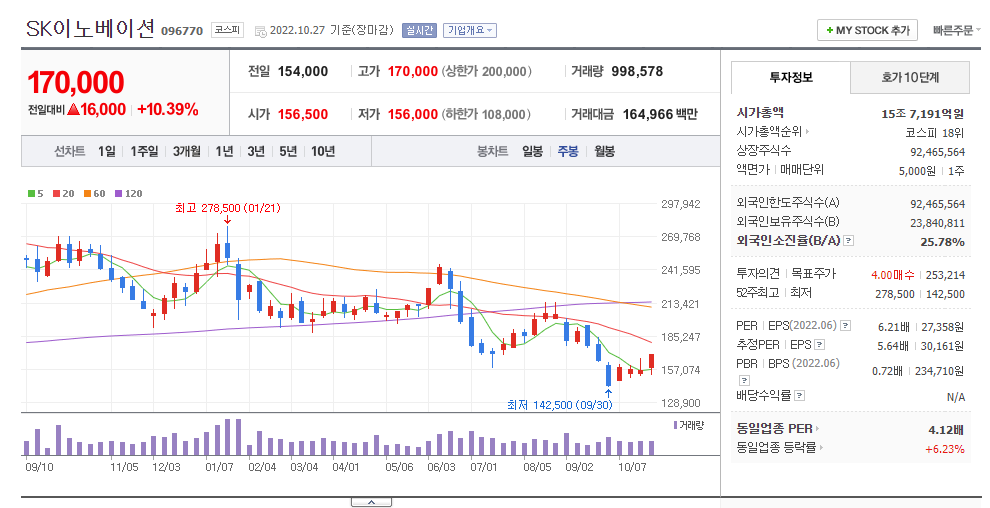The width and height of the screenshot is (990, 508).
Task: Show the 일봉 daily candle chart
Action: [532, 151]
